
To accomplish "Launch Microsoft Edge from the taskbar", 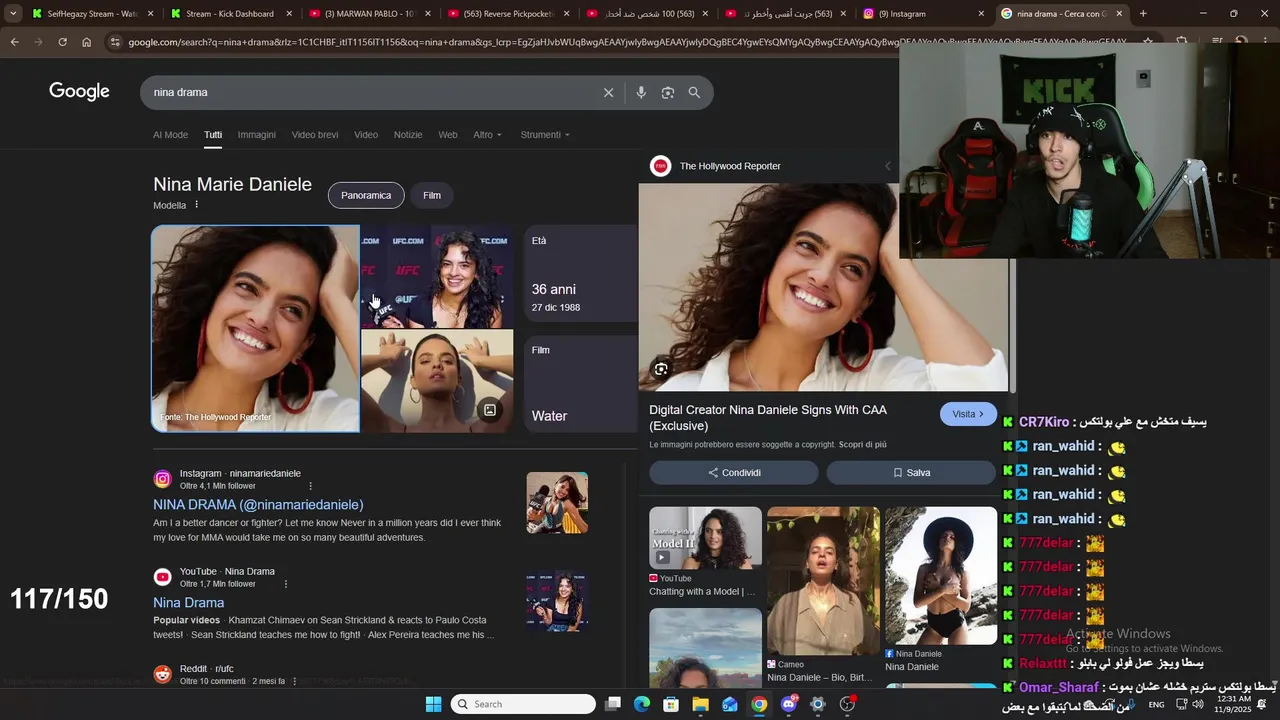I will pos(642,704).
